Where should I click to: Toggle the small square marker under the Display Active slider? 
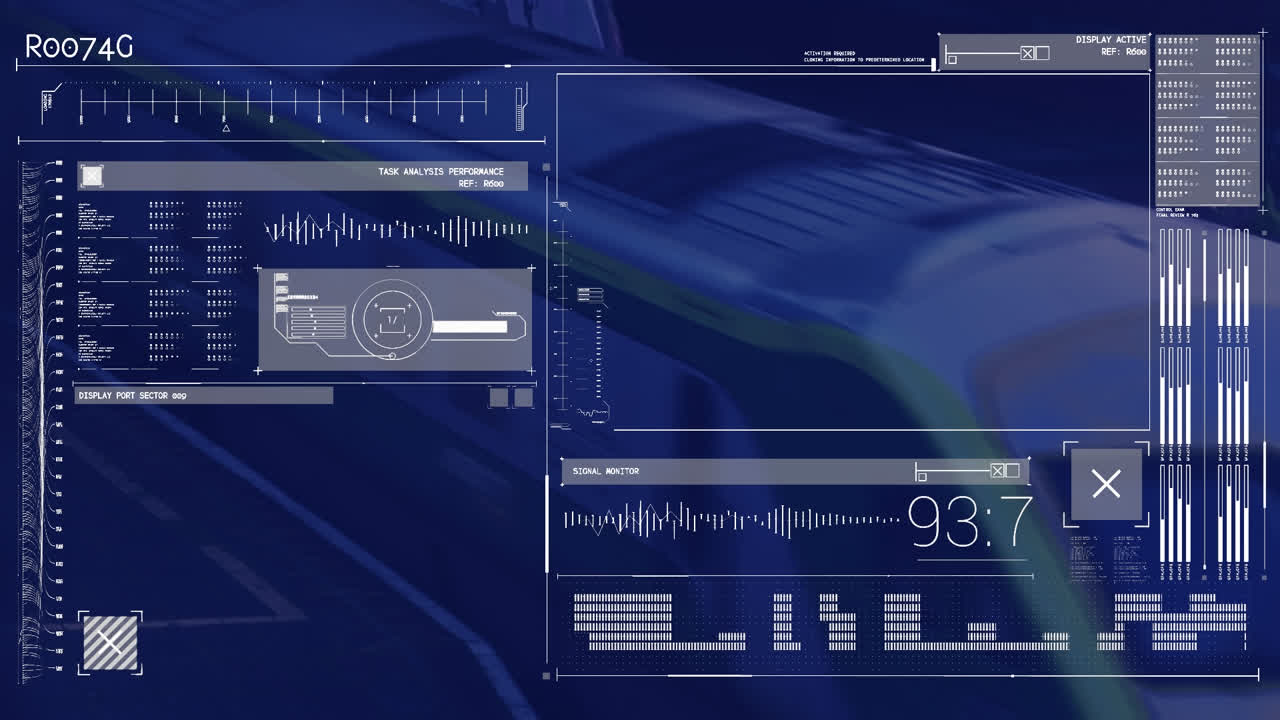pyautogui.click(x=951, y=58)
